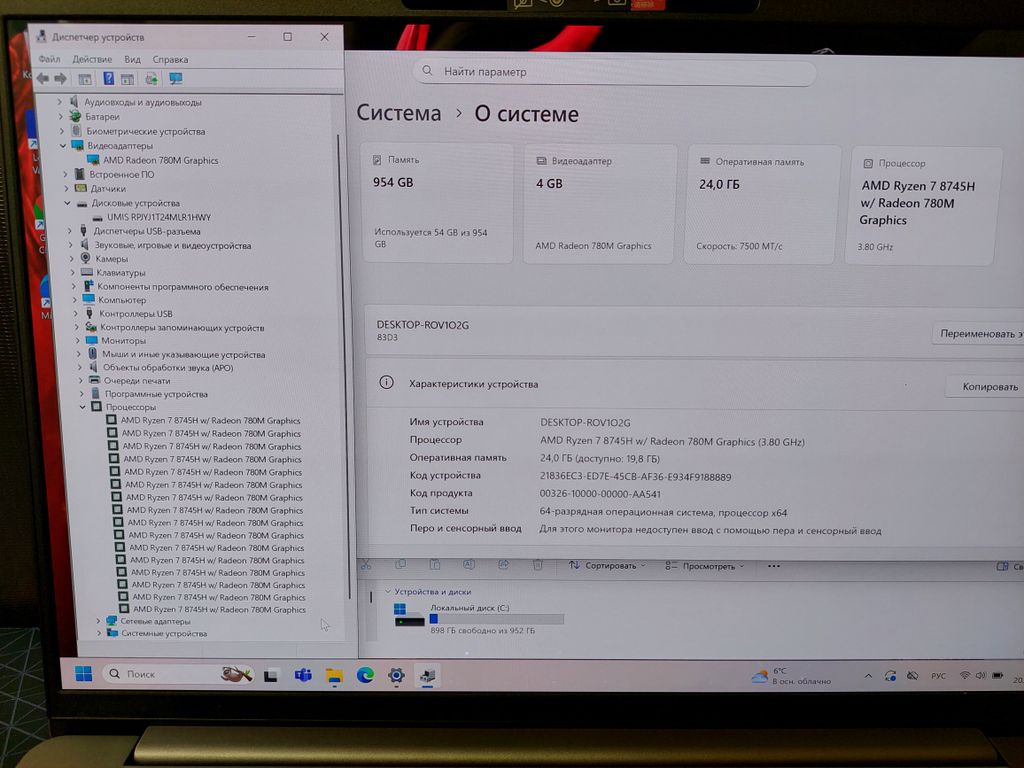Click the Windows Start button
This screenshot has height=768, width=1024.
pos(83,673)
